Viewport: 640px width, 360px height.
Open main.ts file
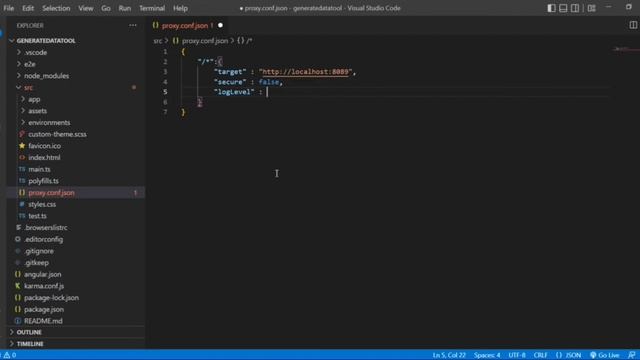(x=39, y=169)
